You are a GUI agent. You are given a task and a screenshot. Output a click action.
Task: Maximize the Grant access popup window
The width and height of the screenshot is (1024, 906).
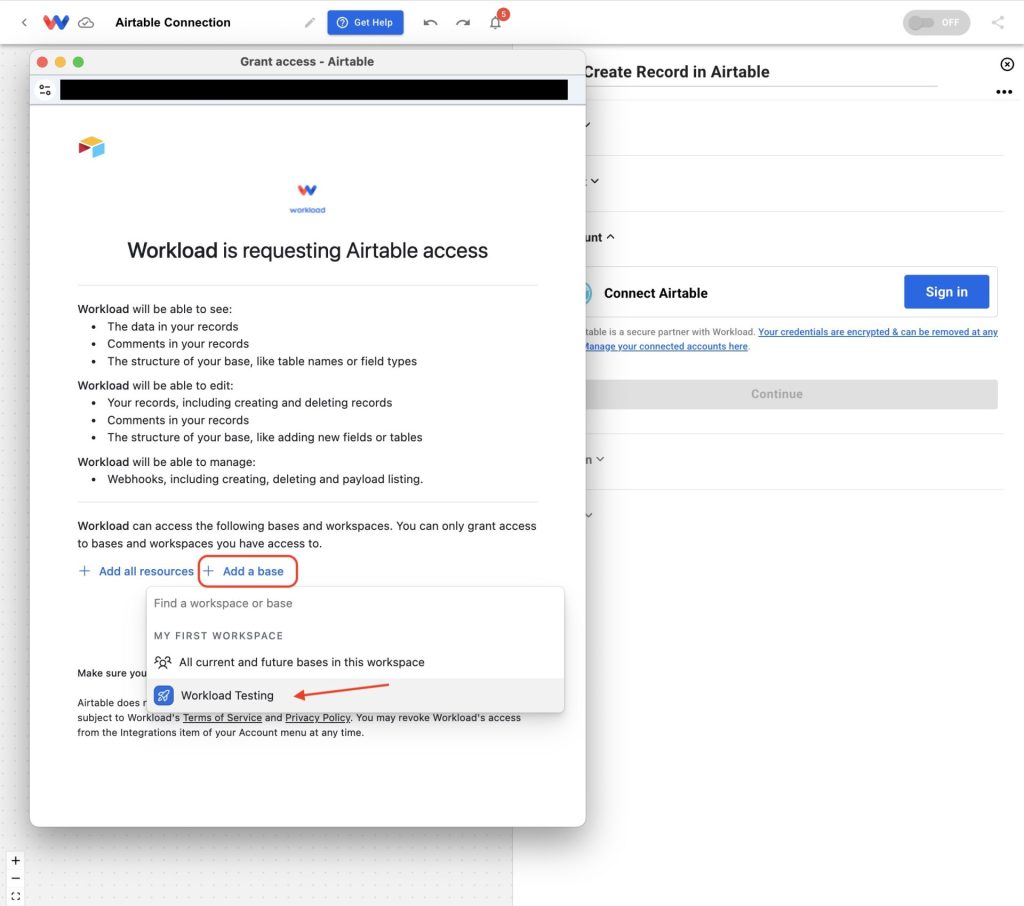[x=78, y=62]
